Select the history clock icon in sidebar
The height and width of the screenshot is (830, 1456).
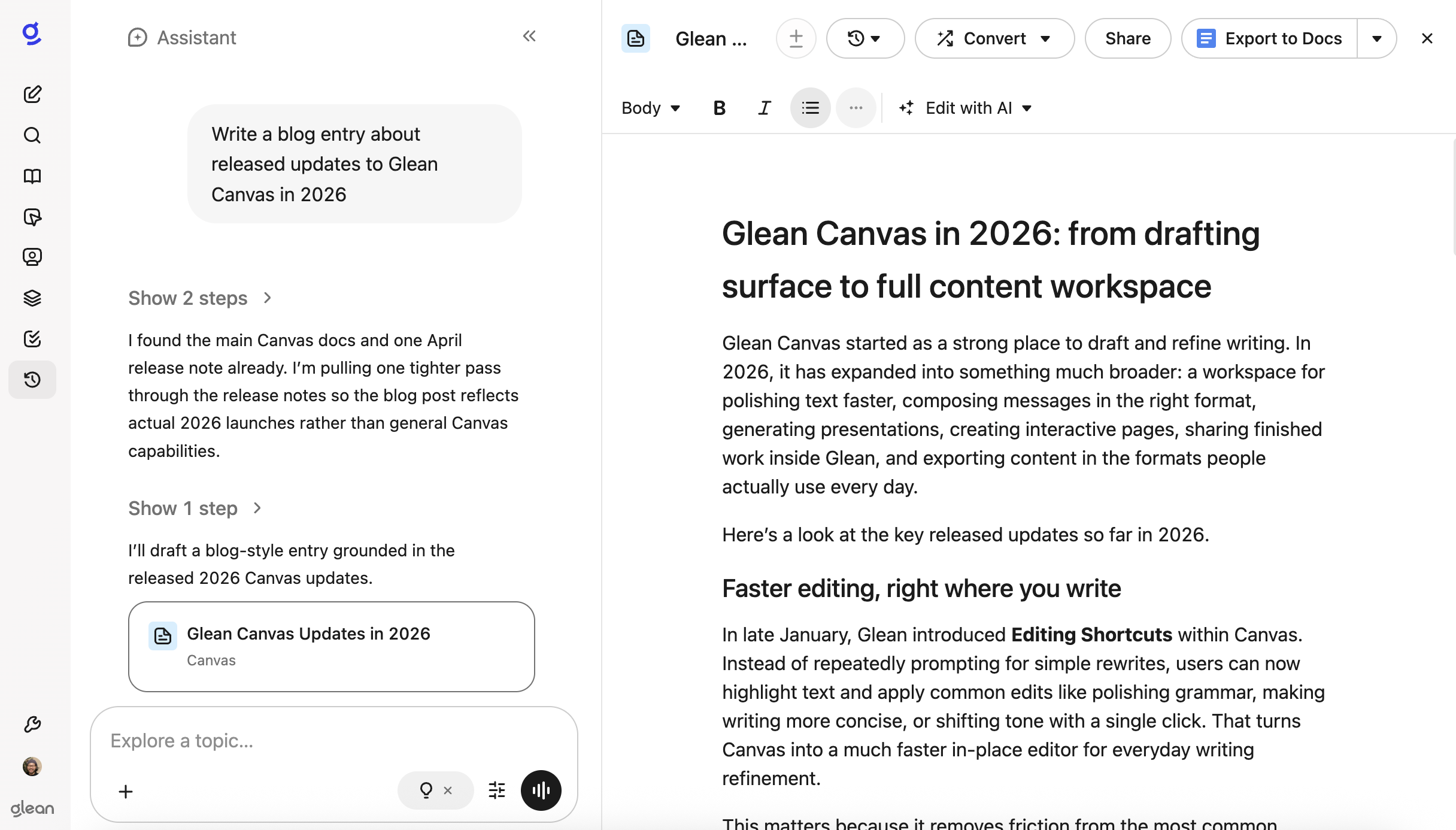[x=32, y=380]
